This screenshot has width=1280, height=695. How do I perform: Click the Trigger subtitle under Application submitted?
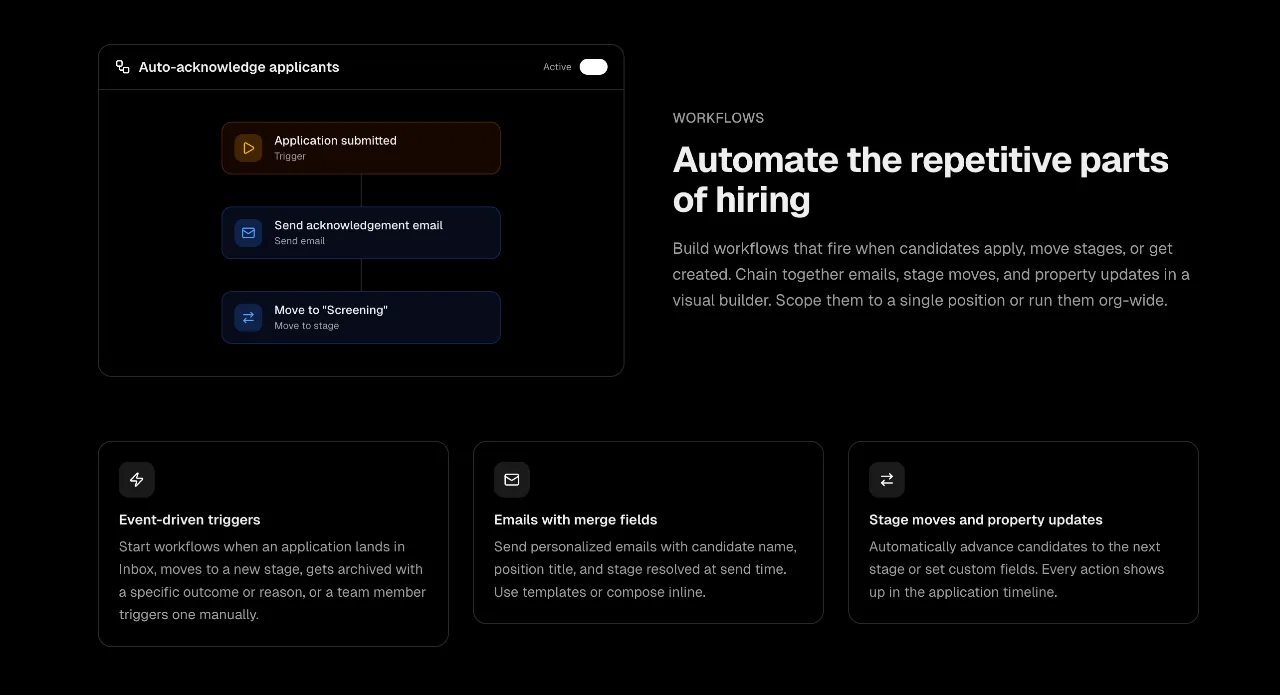[290, 156]
